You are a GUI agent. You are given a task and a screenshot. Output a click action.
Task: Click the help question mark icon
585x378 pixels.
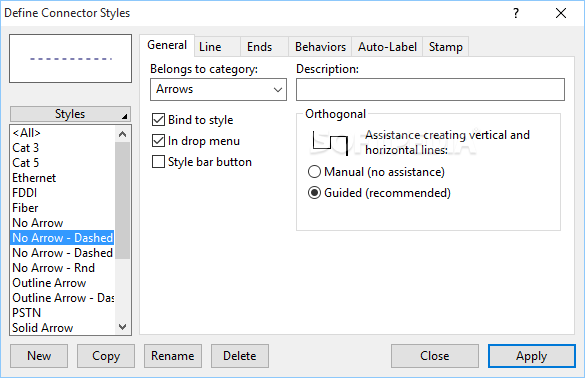pos(516,13)
